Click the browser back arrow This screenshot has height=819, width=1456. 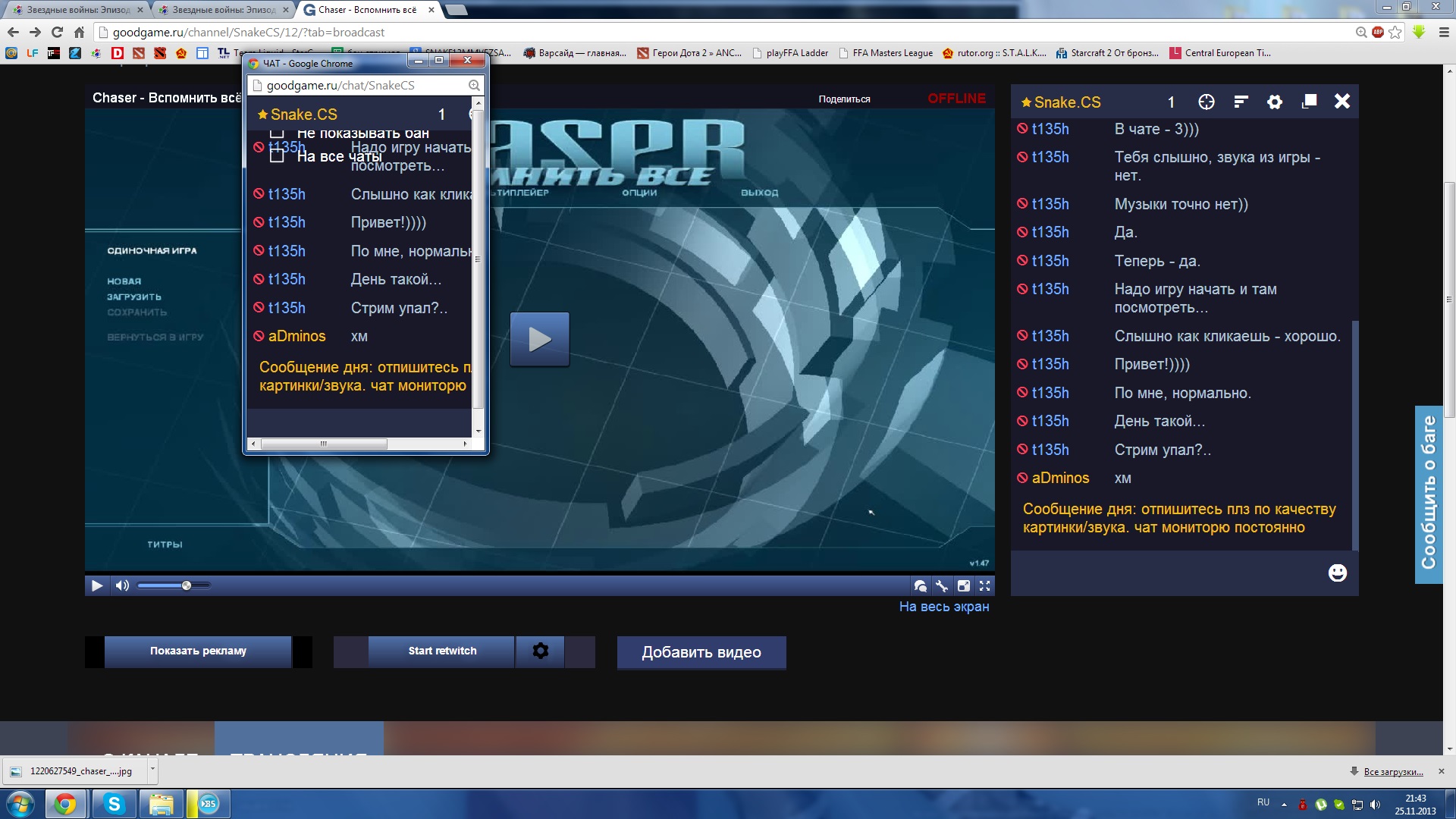13,32
